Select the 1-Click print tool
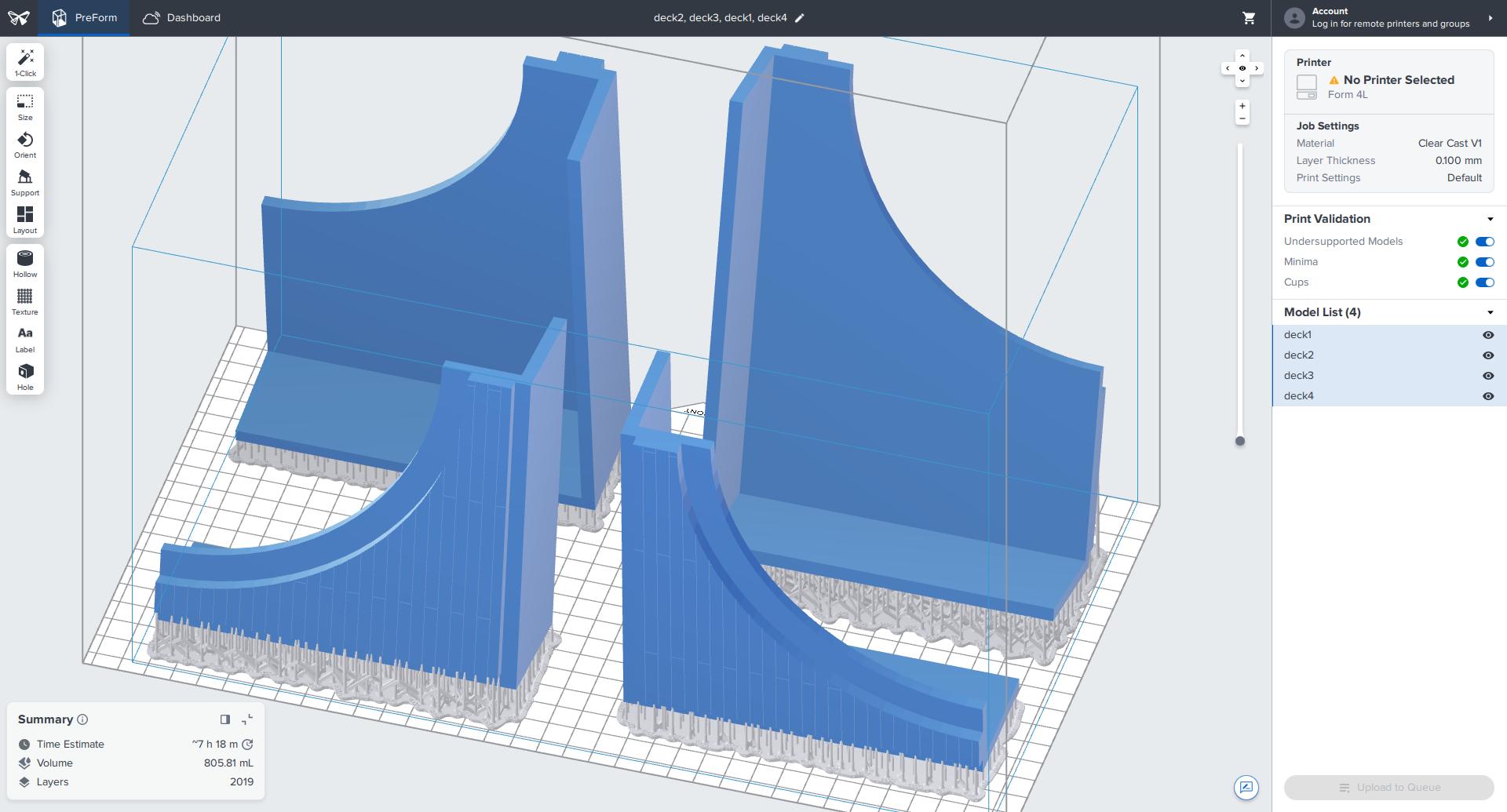The image size is (1507, 812). click(25, 63)
